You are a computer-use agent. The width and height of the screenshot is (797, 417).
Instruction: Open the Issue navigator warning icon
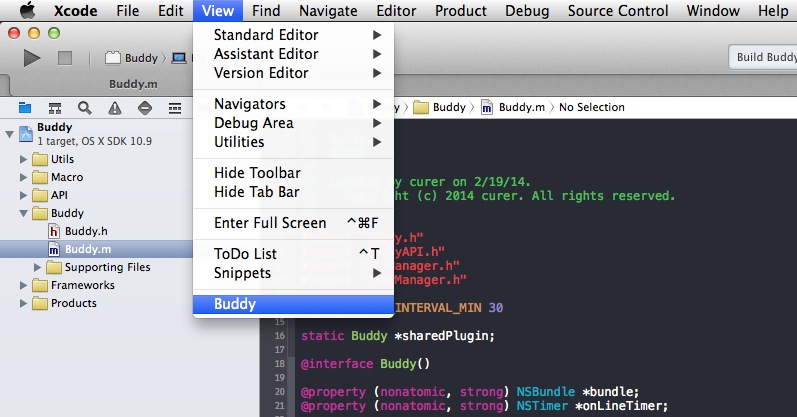coord(115,108)
